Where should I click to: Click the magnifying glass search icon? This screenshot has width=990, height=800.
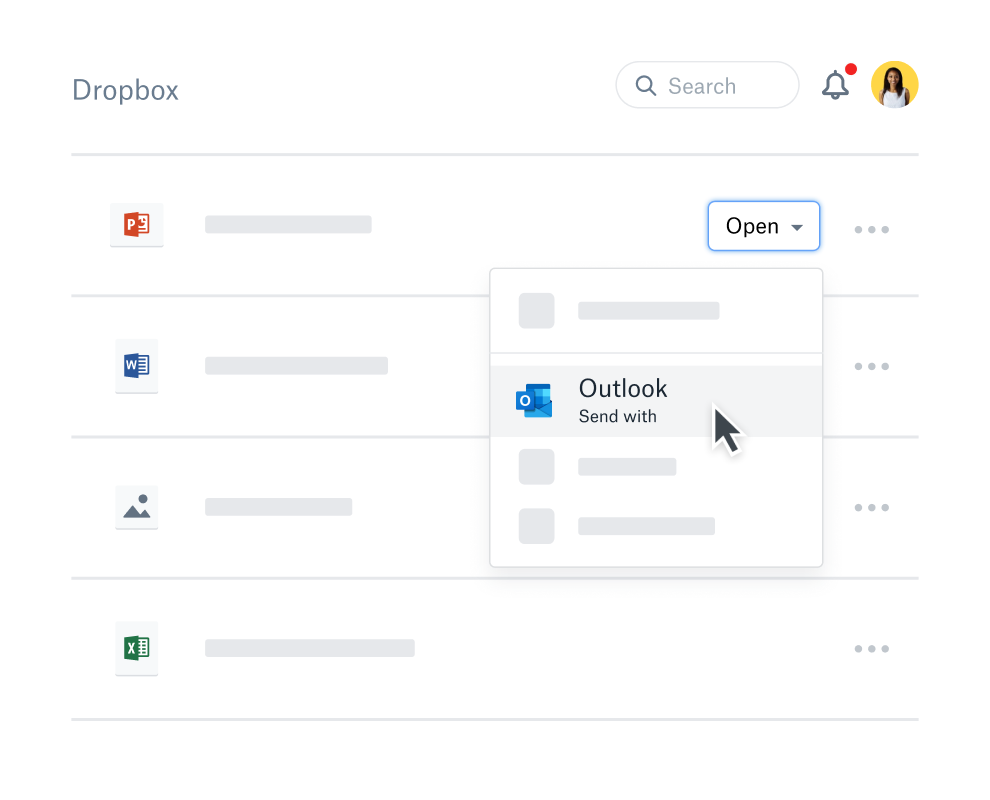[646, 86]
